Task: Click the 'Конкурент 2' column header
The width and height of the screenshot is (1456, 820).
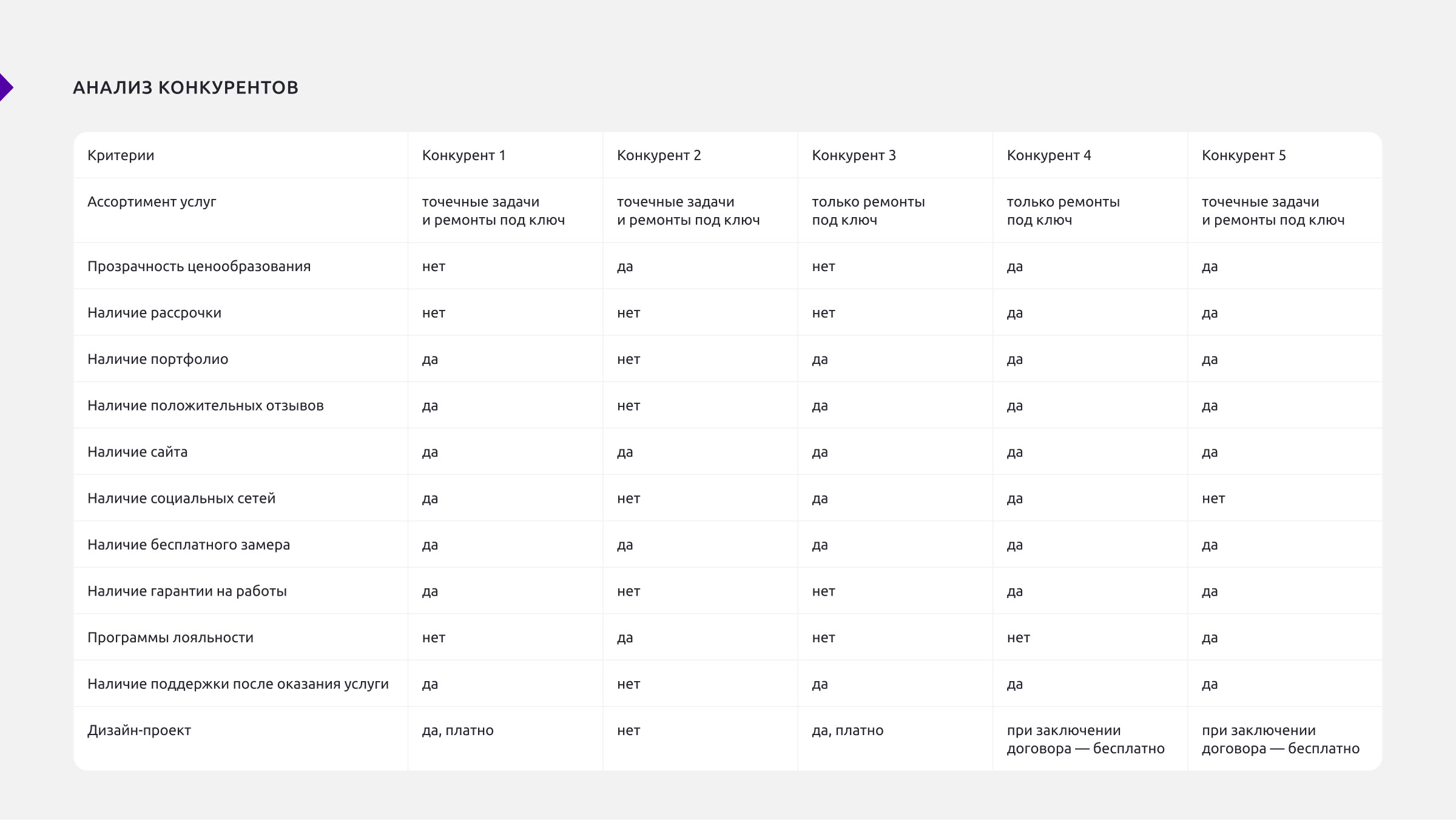Action: click(659, 155)
